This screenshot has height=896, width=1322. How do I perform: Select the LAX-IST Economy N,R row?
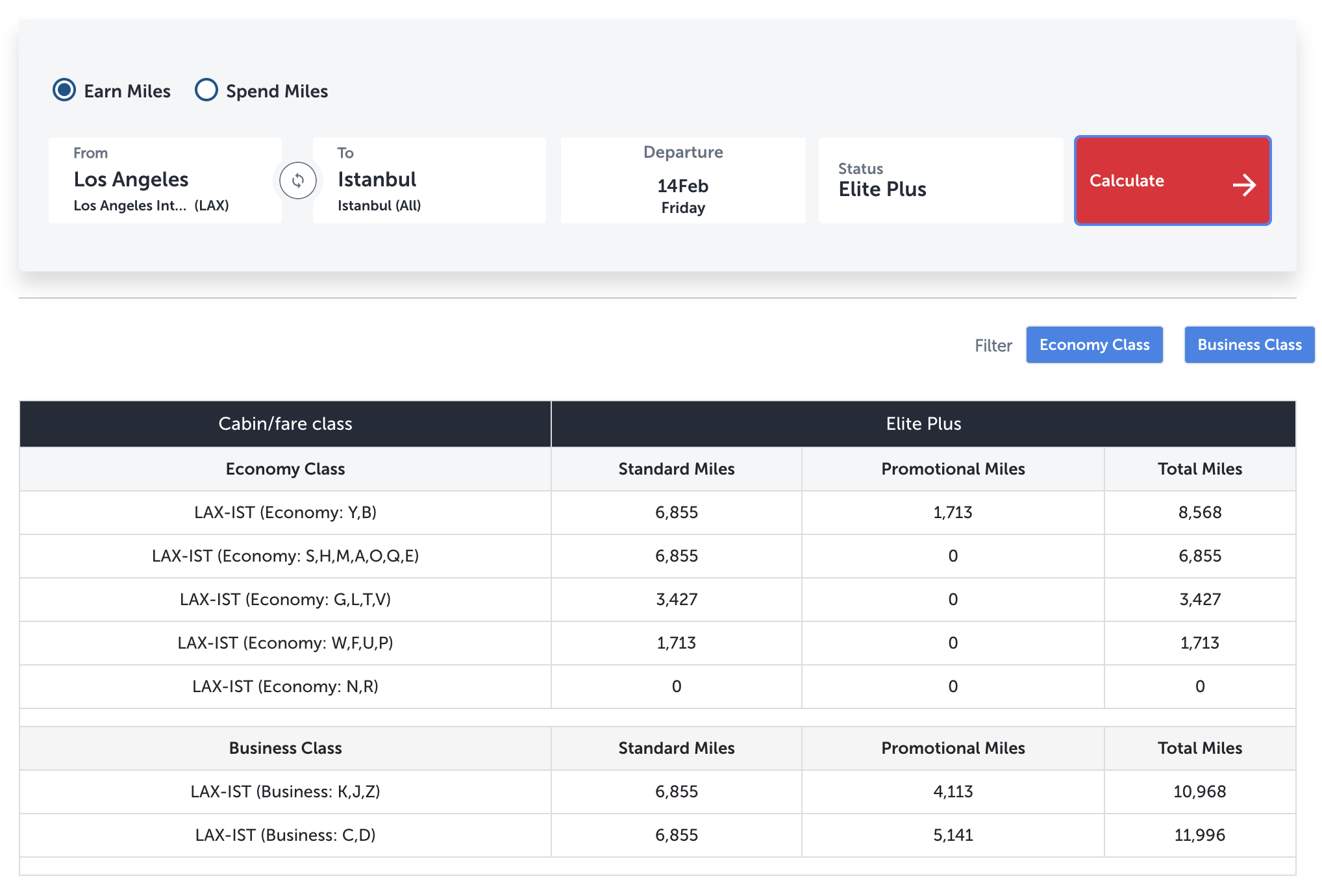click(658, 686)
